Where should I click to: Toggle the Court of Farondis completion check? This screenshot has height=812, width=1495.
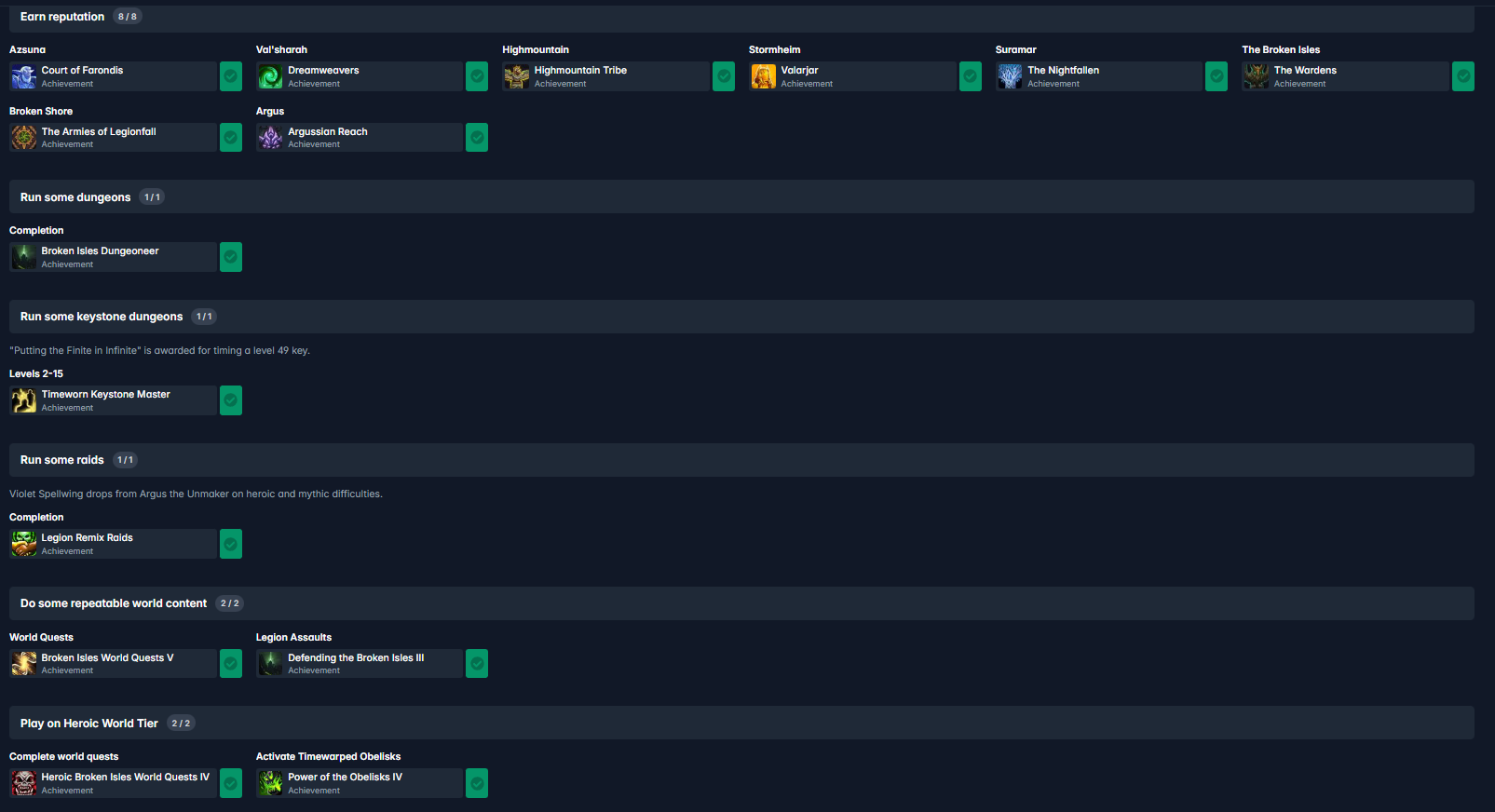tap(231, 76)
